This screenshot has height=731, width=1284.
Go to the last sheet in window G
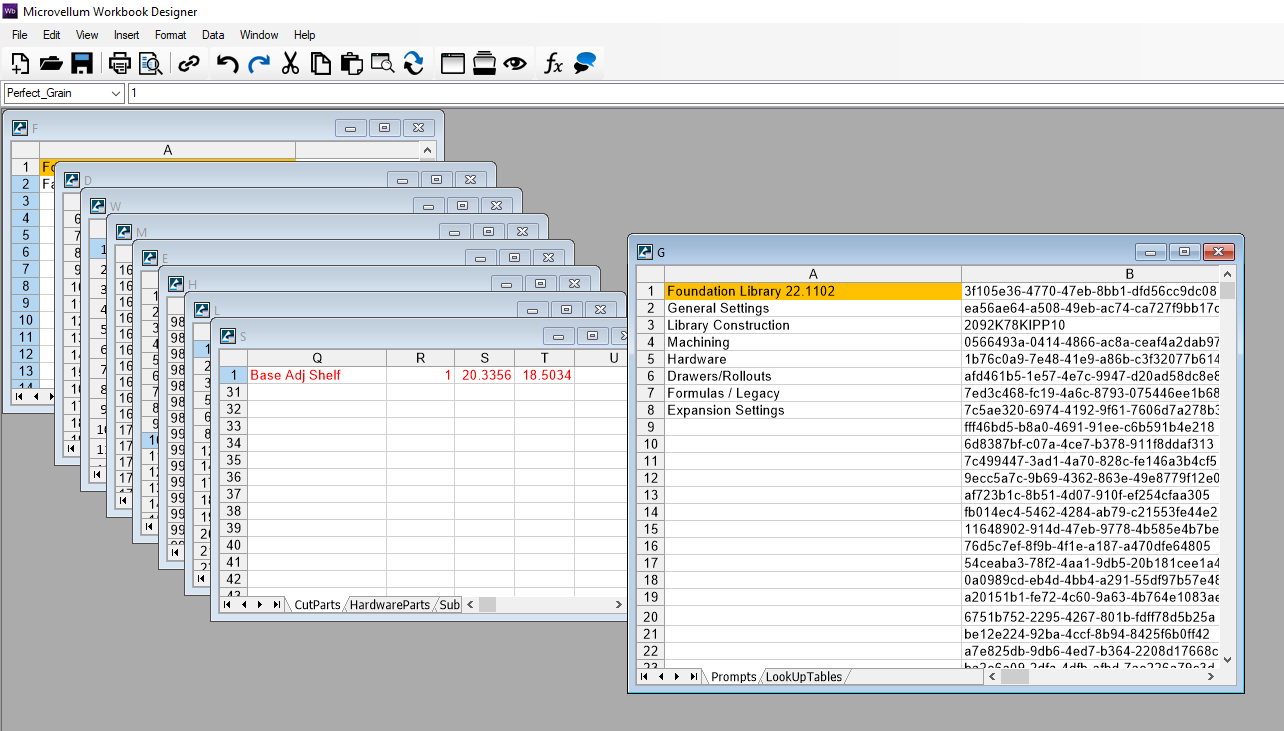click(693, 677)
